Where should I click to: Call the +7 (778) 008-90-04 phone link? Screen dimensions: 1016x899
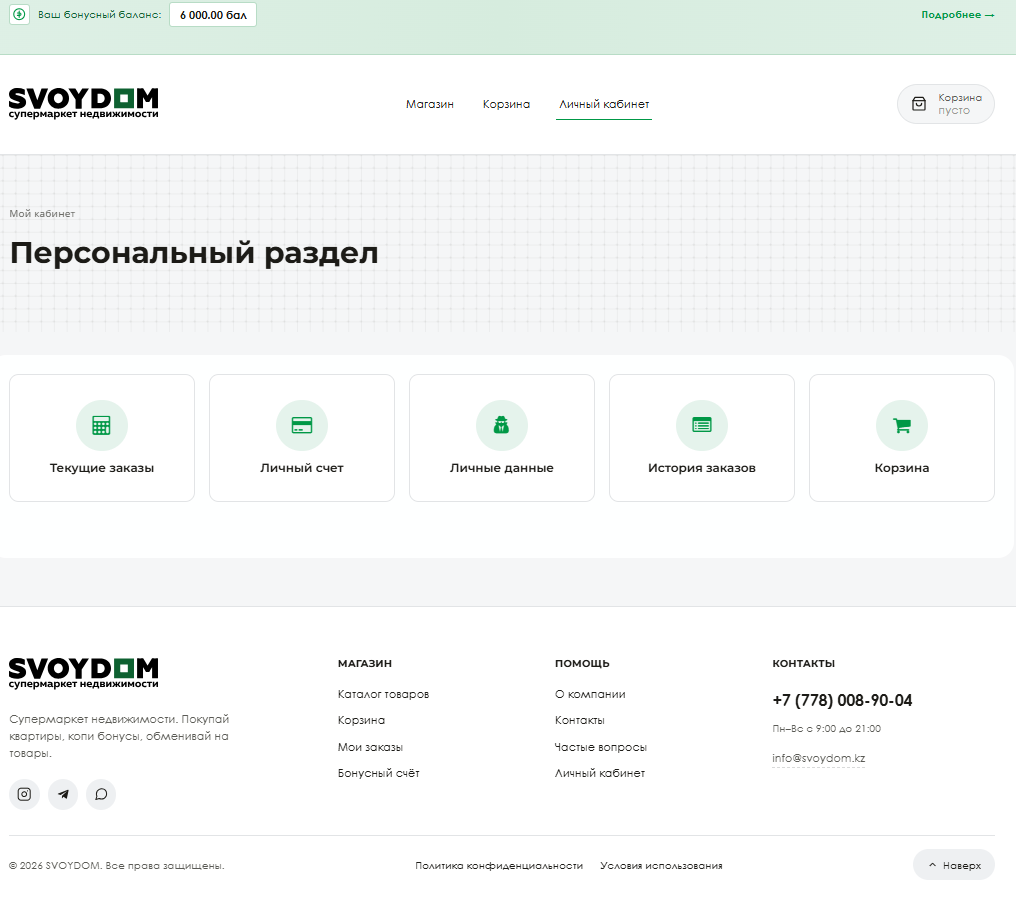pos(842,701)
